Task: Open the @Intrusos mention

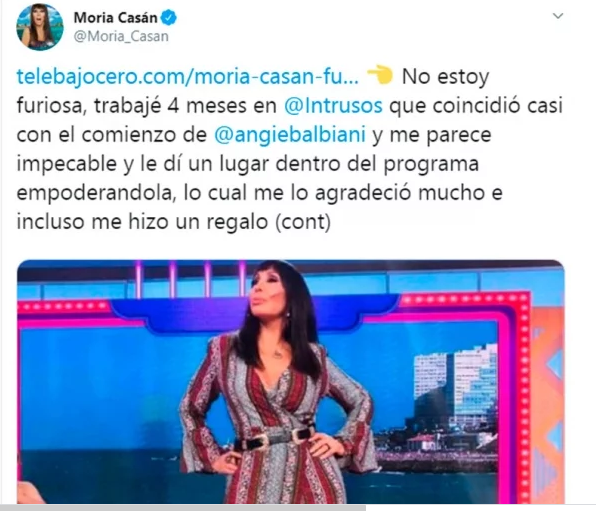Action: click(x=333, y=105)
